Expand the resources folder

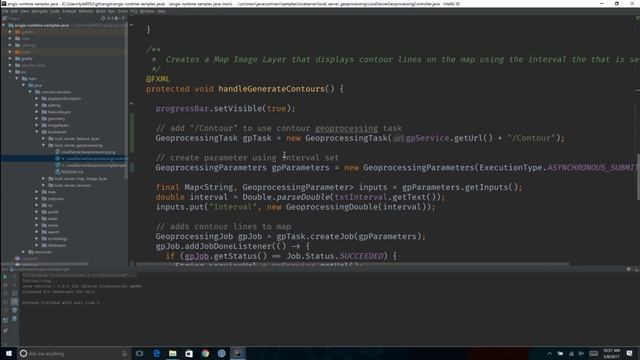tap(24, 252)
